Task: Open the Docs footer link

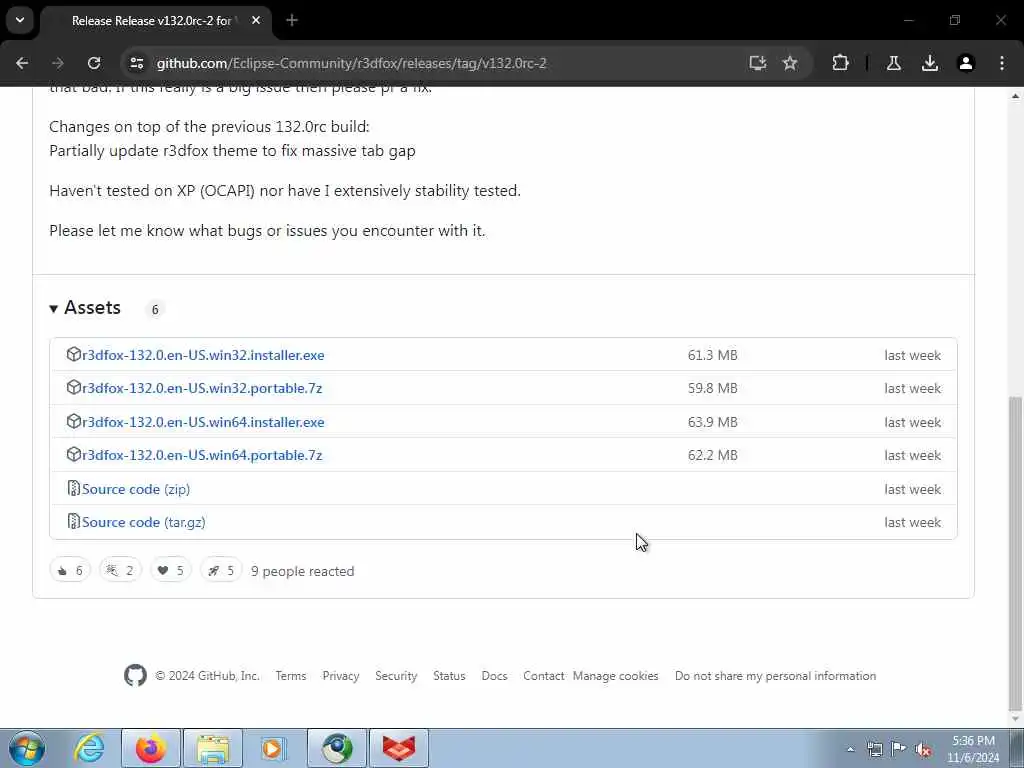Action: pyautogui.click(x=494, y=676)
